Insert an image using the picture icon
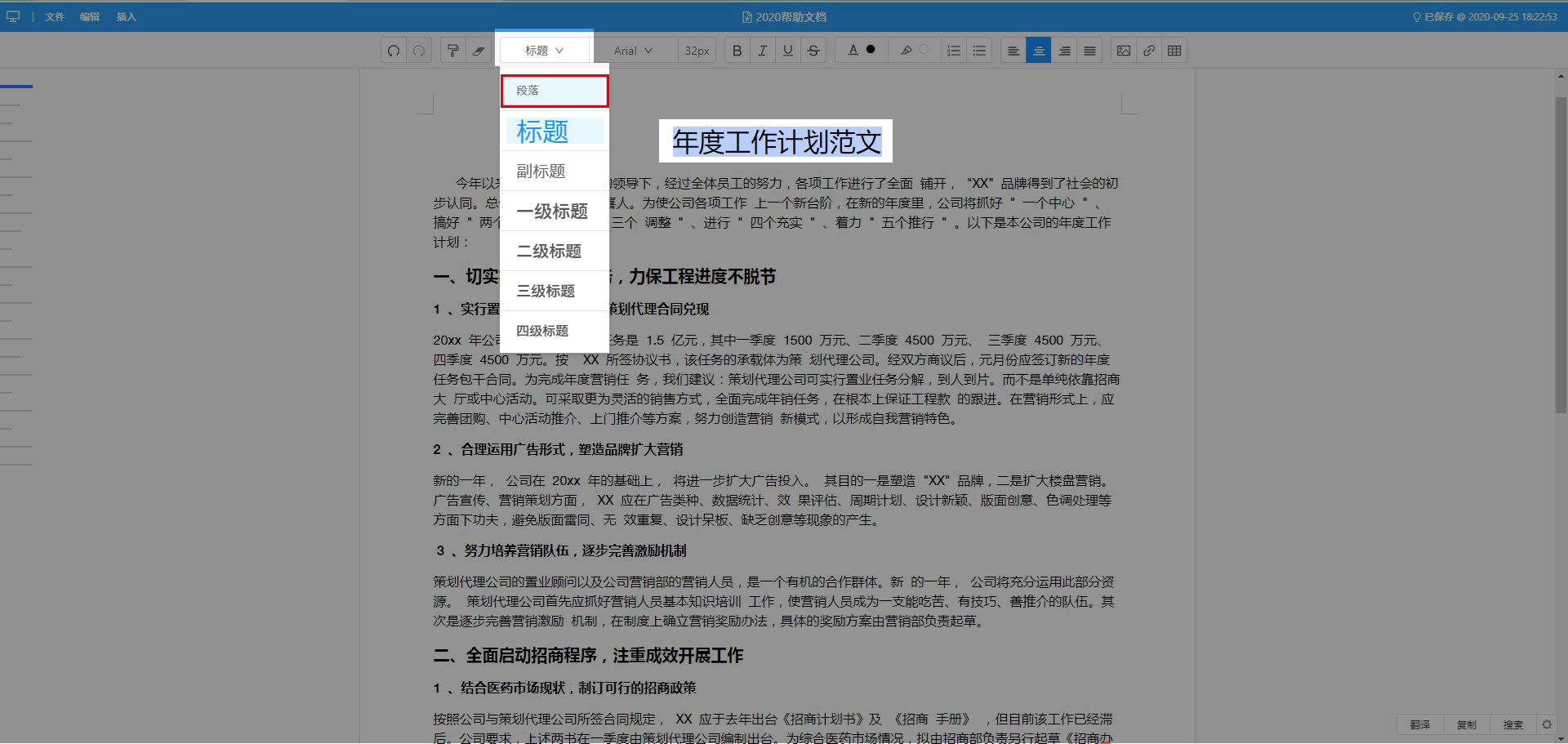The width and height of the screenshot is (1568, 744). pos(1124,51)
